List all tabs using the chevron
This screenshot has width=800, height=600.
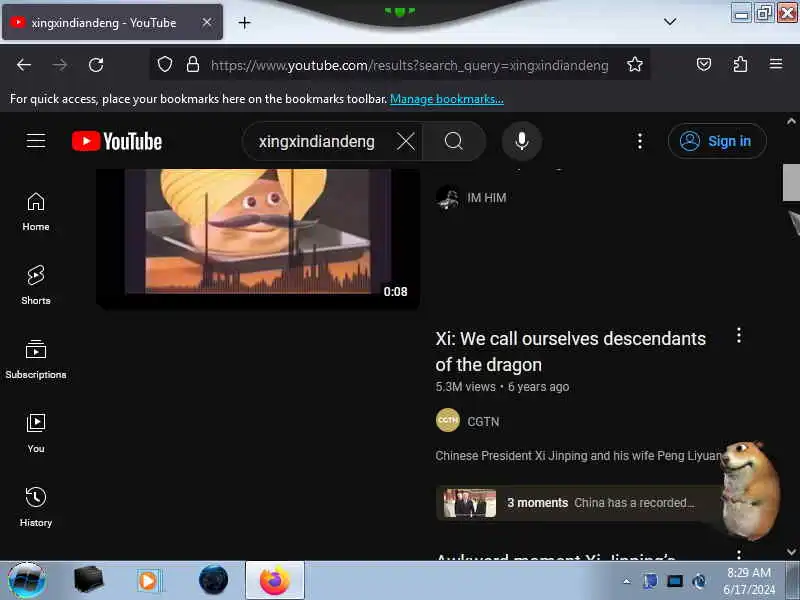click(670, 21)
